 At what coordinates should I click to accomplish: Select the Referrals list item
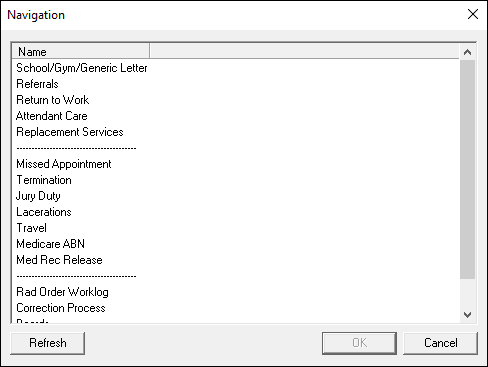coord(37,84)
